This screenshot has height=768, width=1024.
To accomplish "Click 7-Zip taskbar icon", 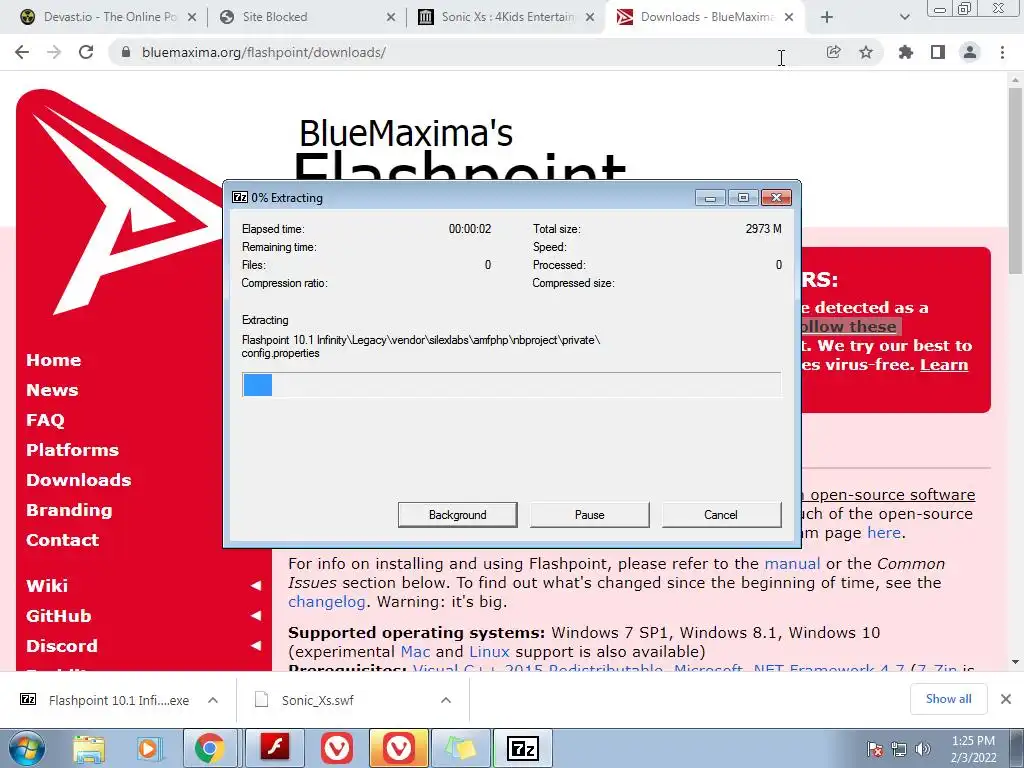I will coord(522,748).
